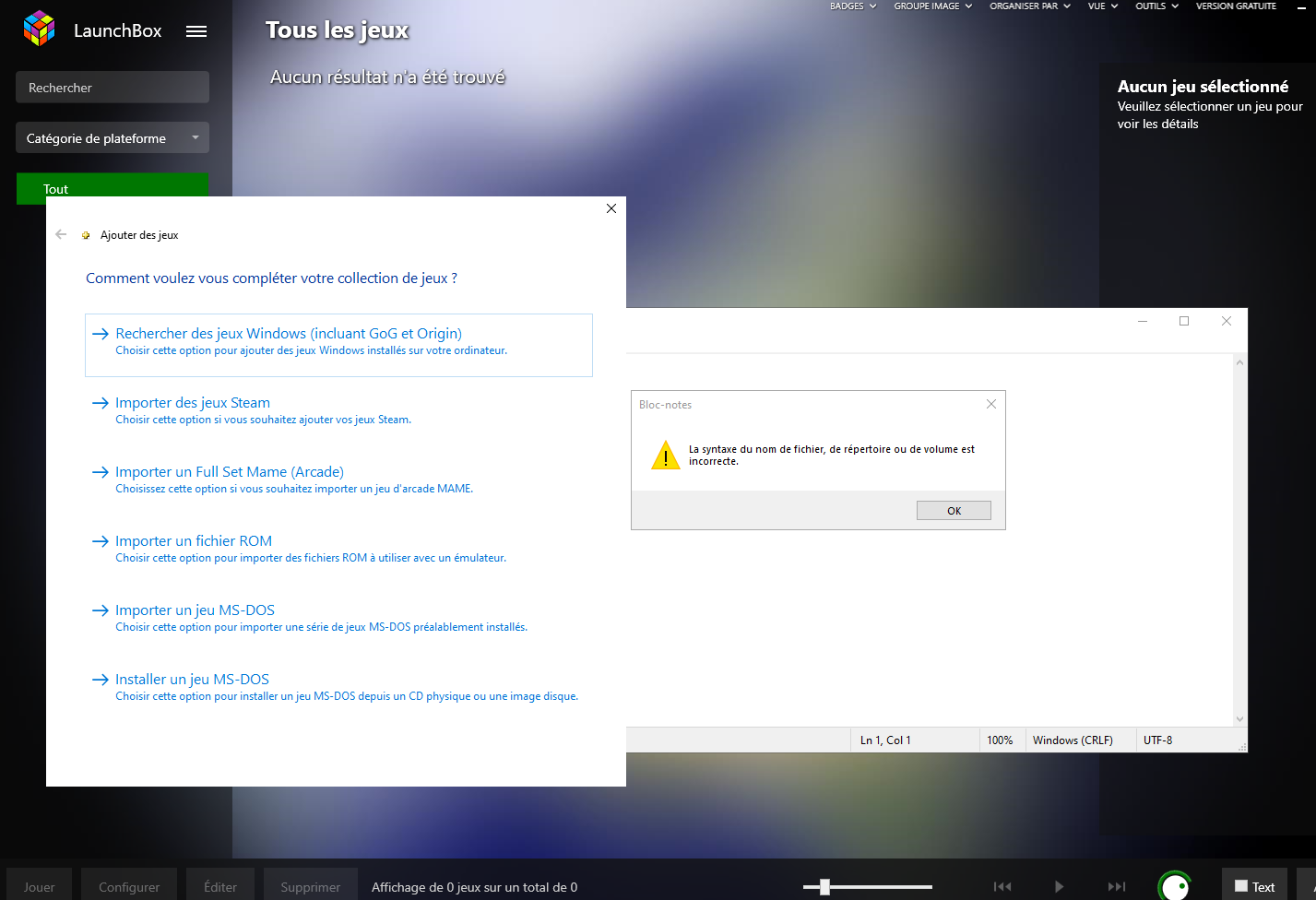Screen dimensions: 1316x900
Task: Skip to next track in LaunchBox
Action: pyautogui.click(x=1117, y=887)
